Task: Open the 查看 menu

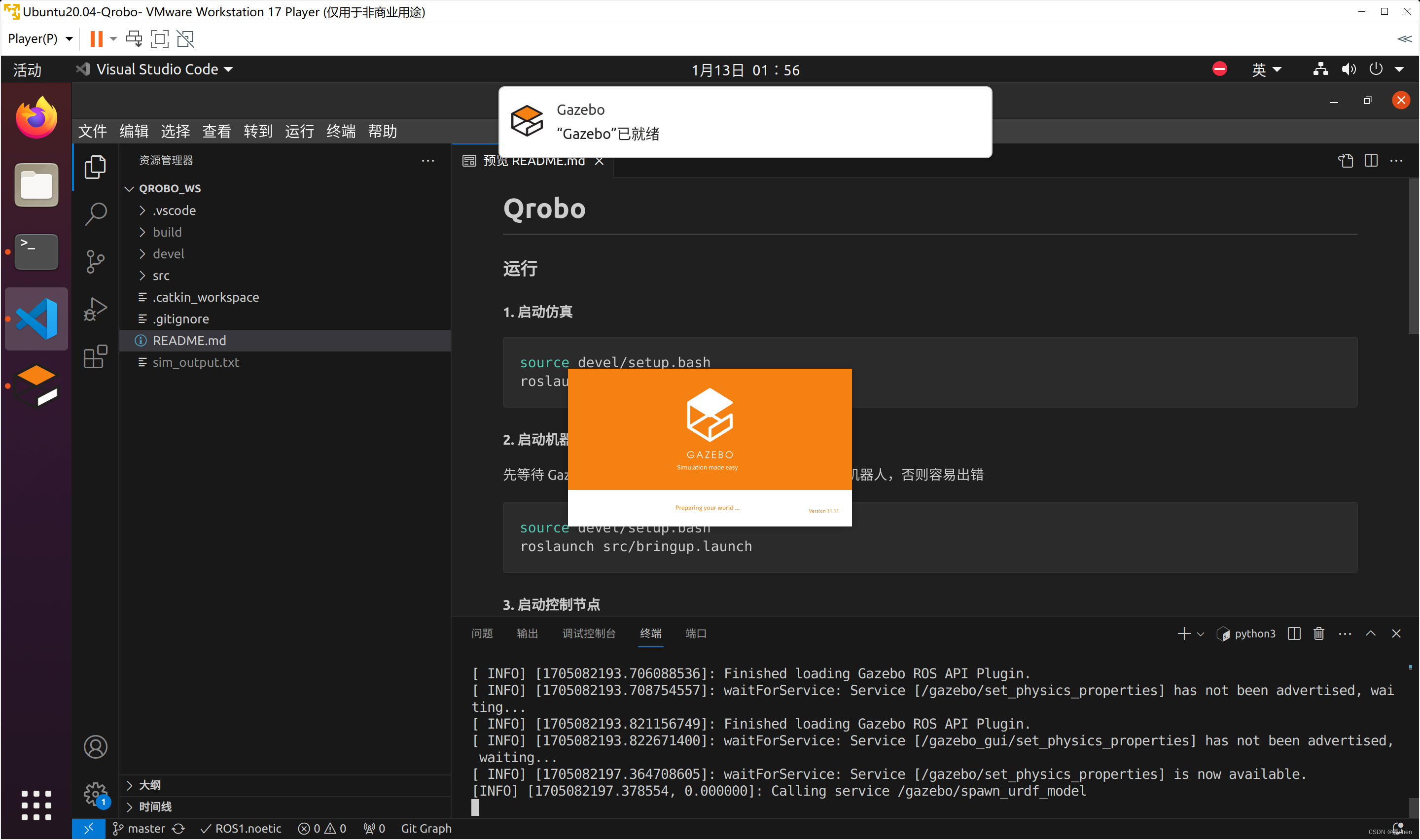Action: [x=217, y=131]
